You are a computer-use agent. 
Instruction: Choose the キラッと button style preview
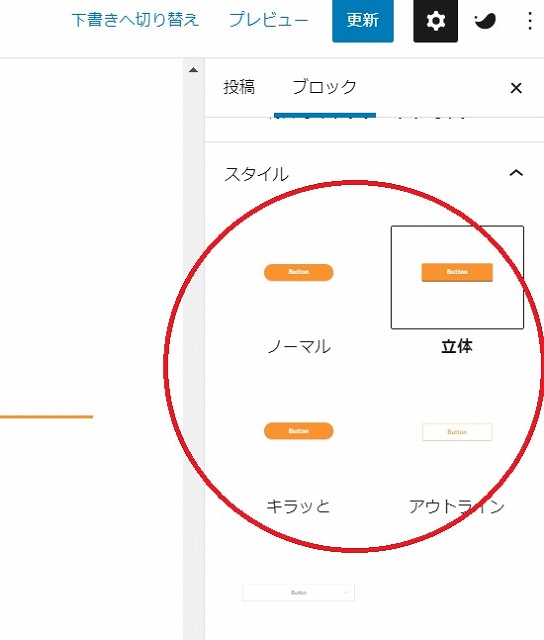point(299,431)
